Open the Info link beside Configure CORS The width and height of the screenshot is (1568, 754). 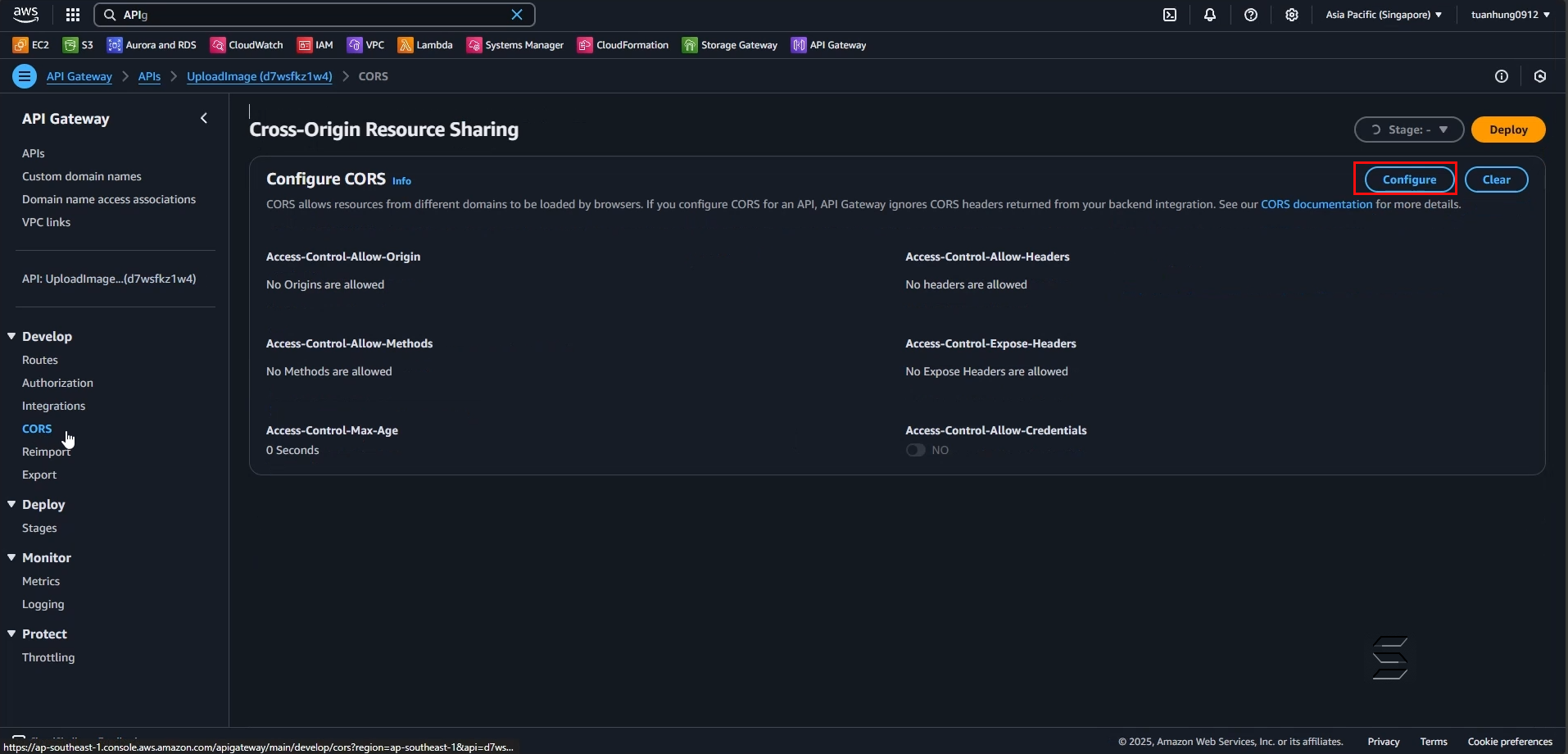click(401, 181)
